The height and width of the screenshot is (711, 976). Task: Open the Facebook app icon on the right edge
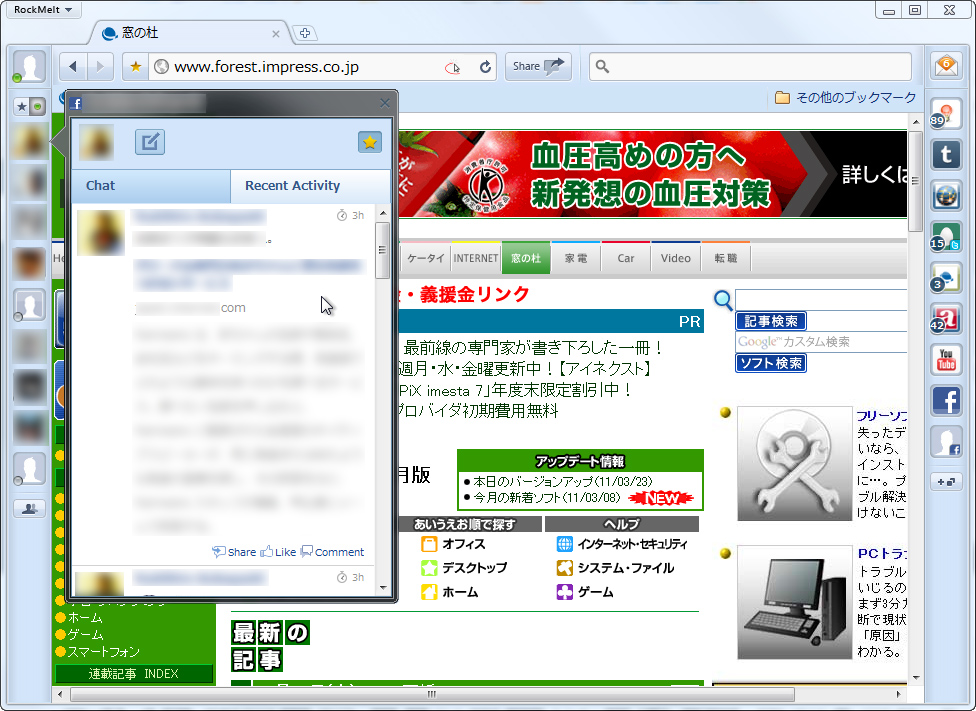[x=946, y=401]
